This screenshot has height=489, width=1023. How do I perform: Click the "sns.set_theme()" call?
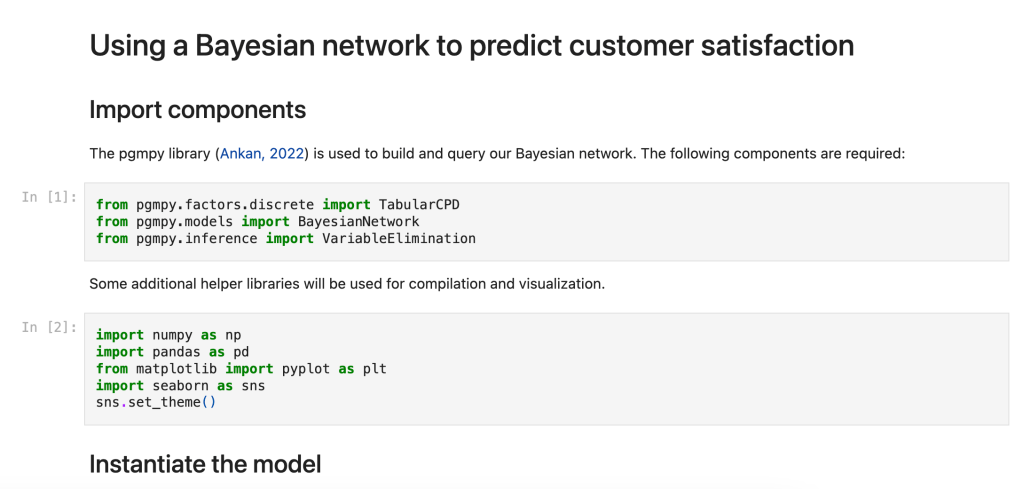click(156, 402)
